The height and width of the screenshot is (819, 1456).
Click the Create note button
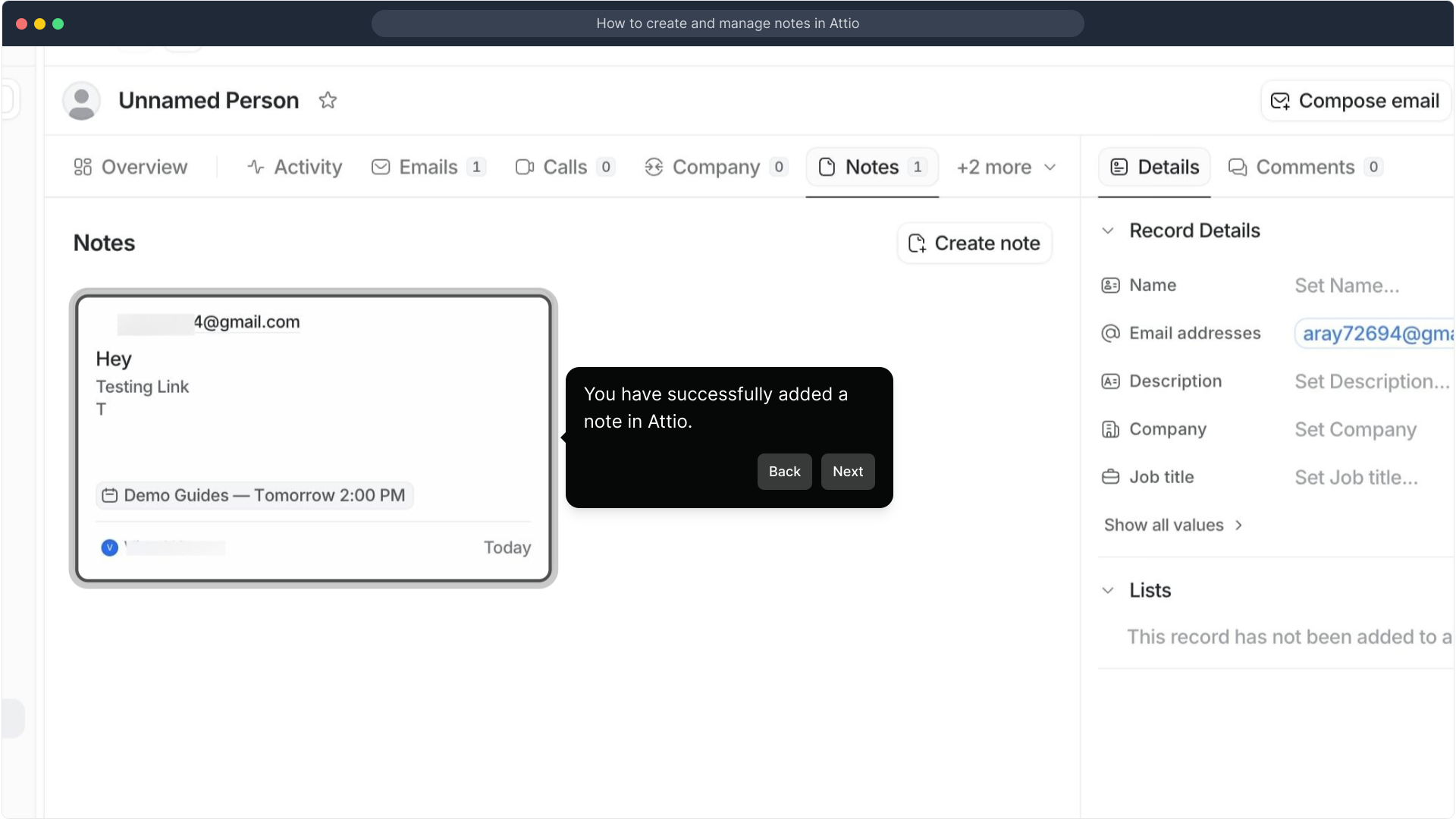pos(974,243)
